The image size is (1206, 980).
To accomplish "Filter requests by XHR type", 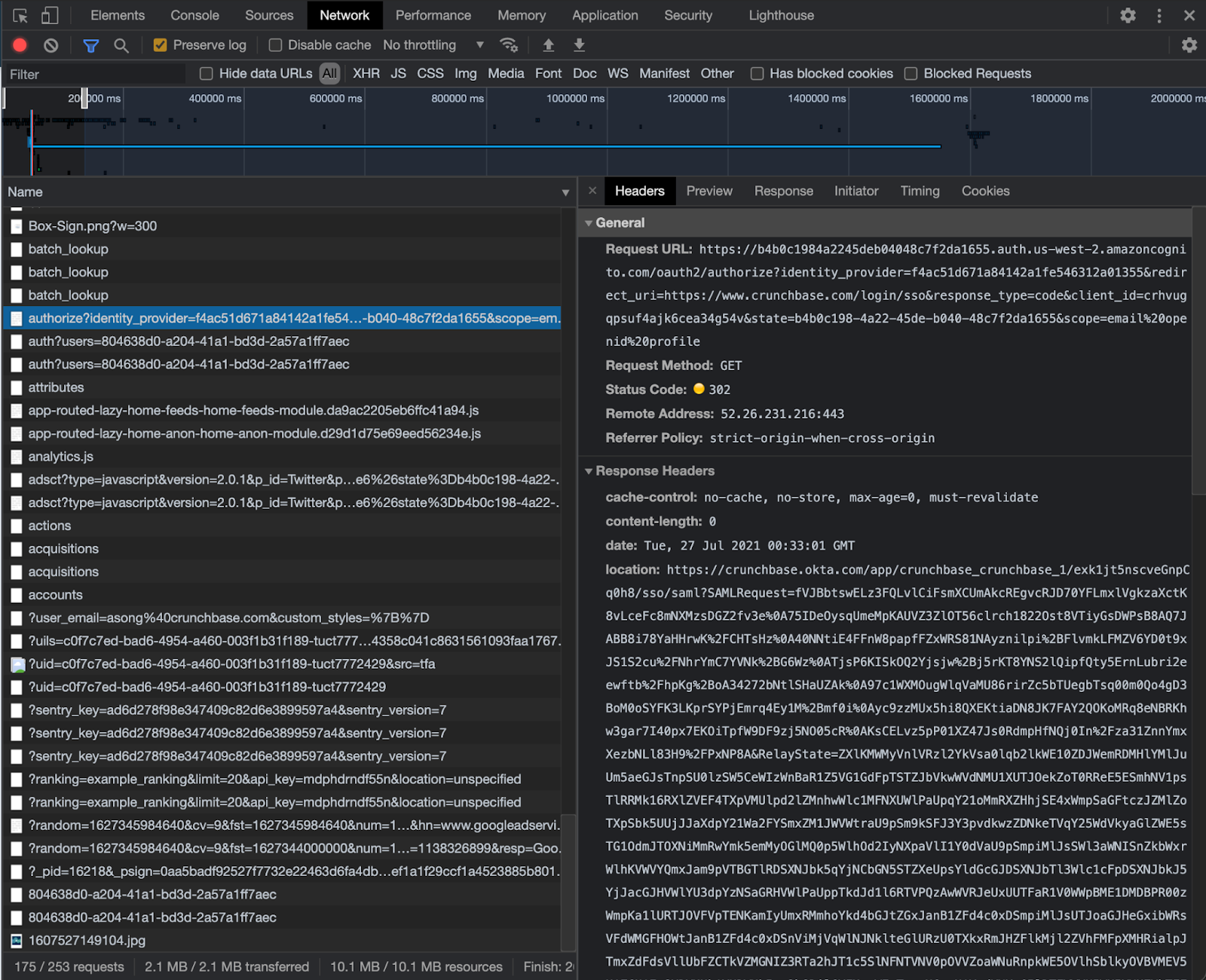I will click(366, 73).
